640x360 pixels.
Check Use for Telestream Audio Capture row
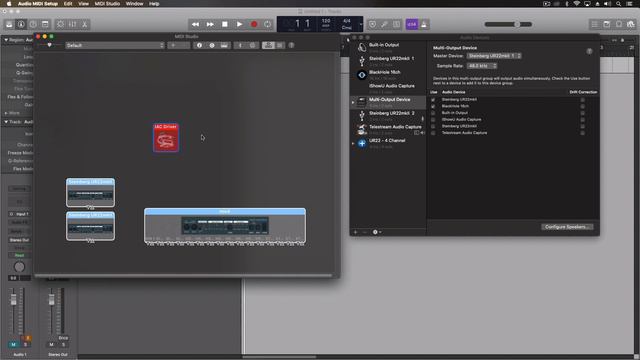(433, 133)
